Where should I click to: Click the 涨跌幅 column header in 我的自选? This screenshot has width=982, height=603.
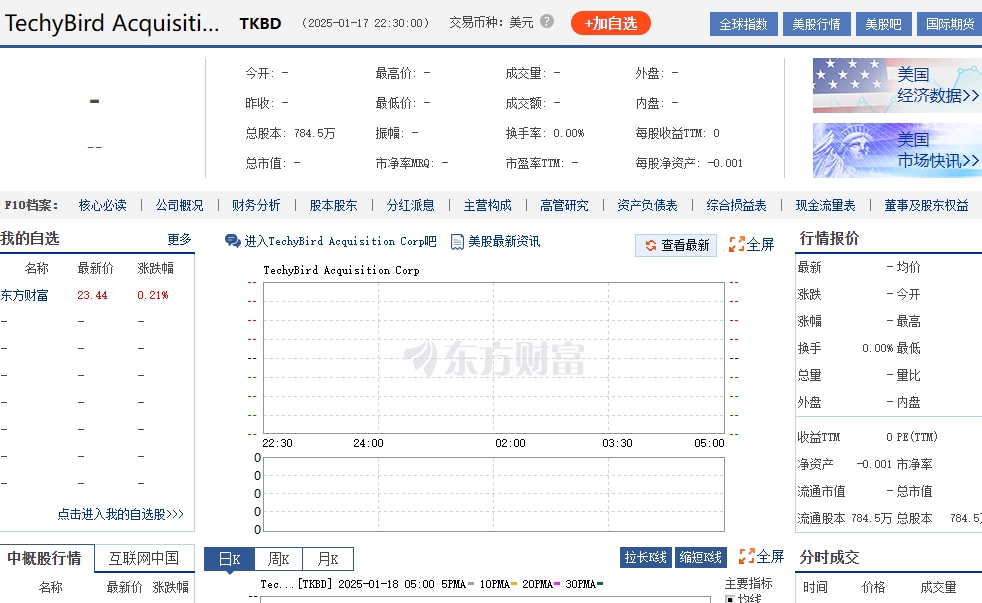[155, 268]
